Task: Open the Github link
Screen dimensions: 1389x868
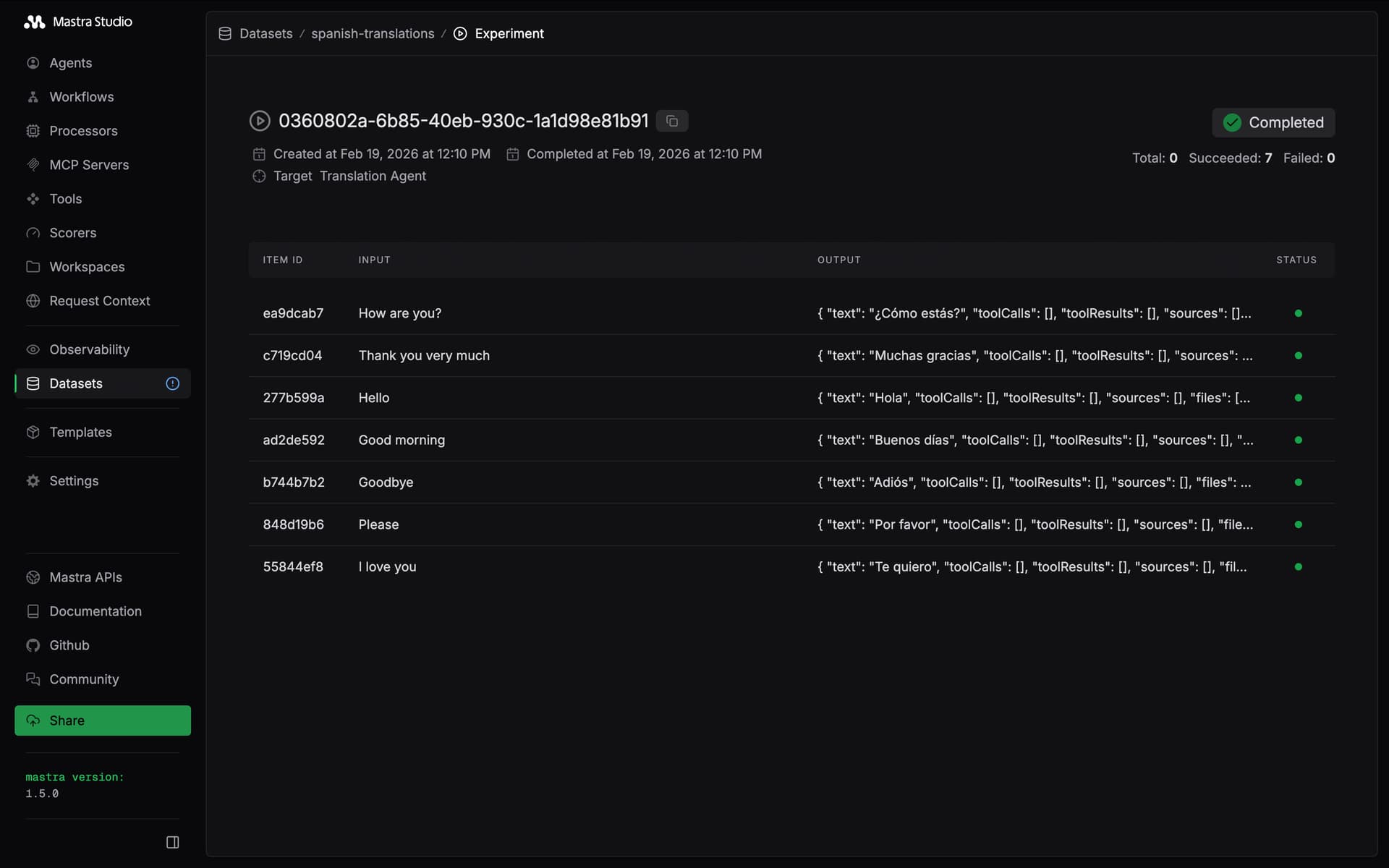Action: click(x=69, y=645)
